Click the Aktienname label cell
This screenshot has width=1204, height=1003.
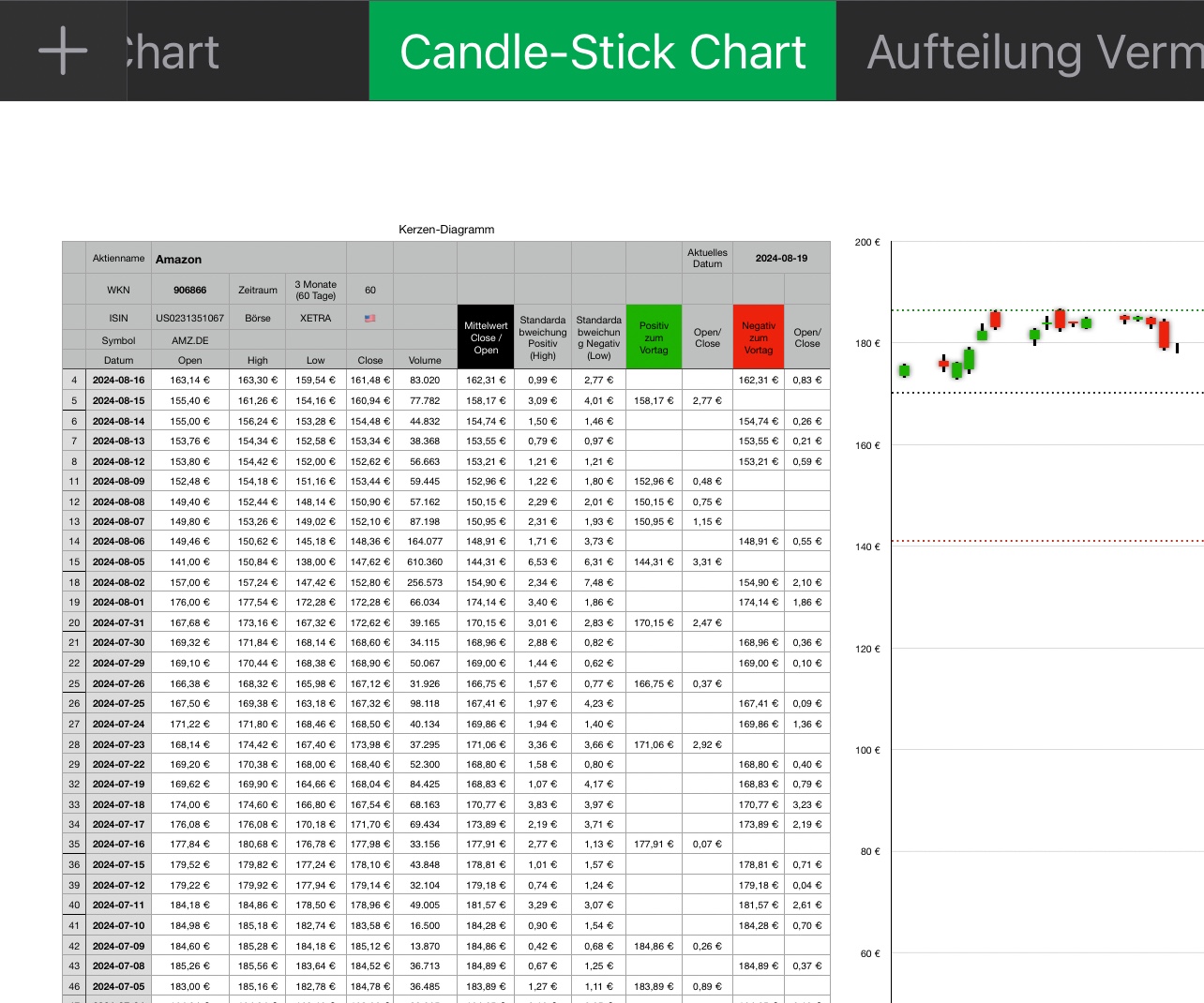point(119,258)
